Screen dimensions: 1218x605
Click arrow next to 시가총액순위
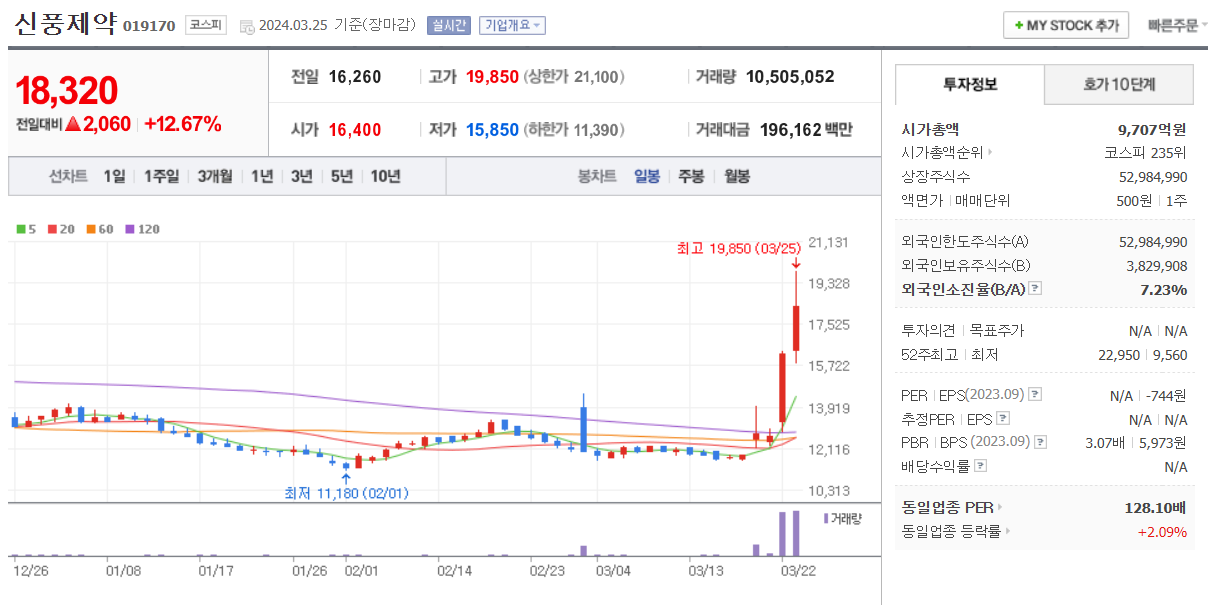[x=990, y=153]
